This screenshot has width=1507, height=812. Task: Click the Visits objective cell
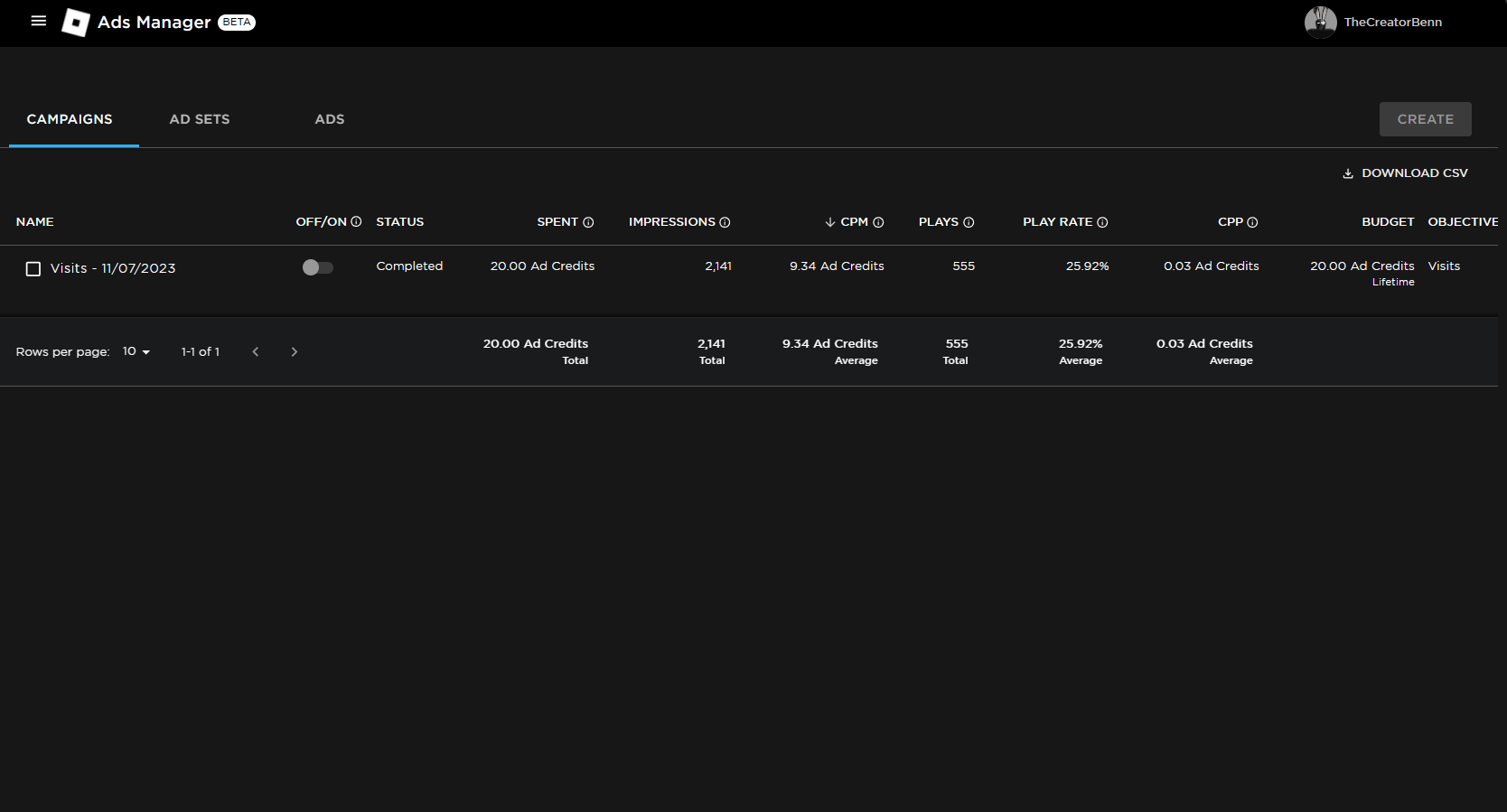1444,266
